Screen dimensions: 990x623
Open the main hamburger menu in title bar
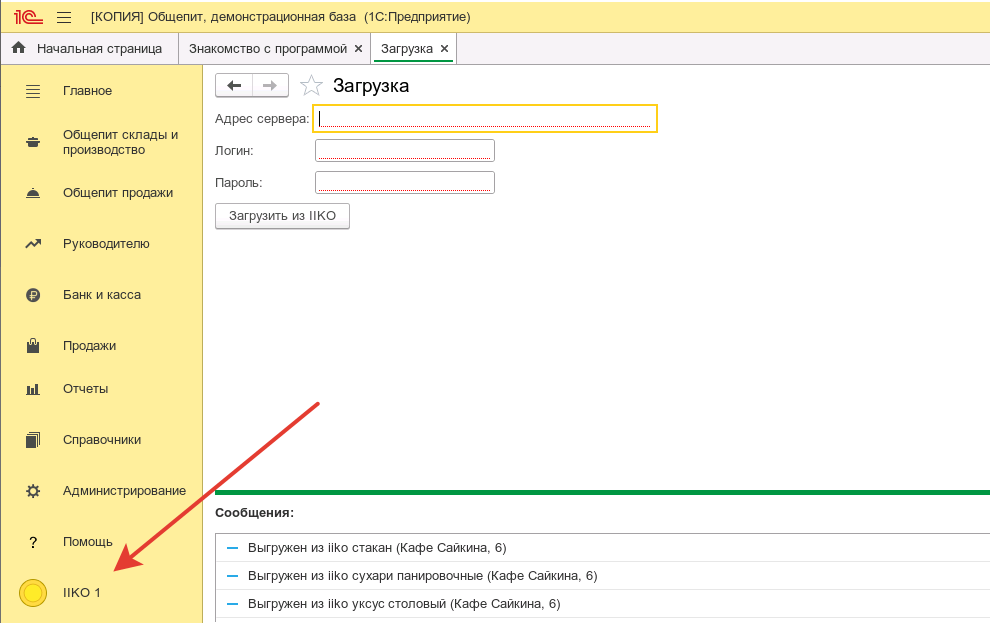point(64,18)
